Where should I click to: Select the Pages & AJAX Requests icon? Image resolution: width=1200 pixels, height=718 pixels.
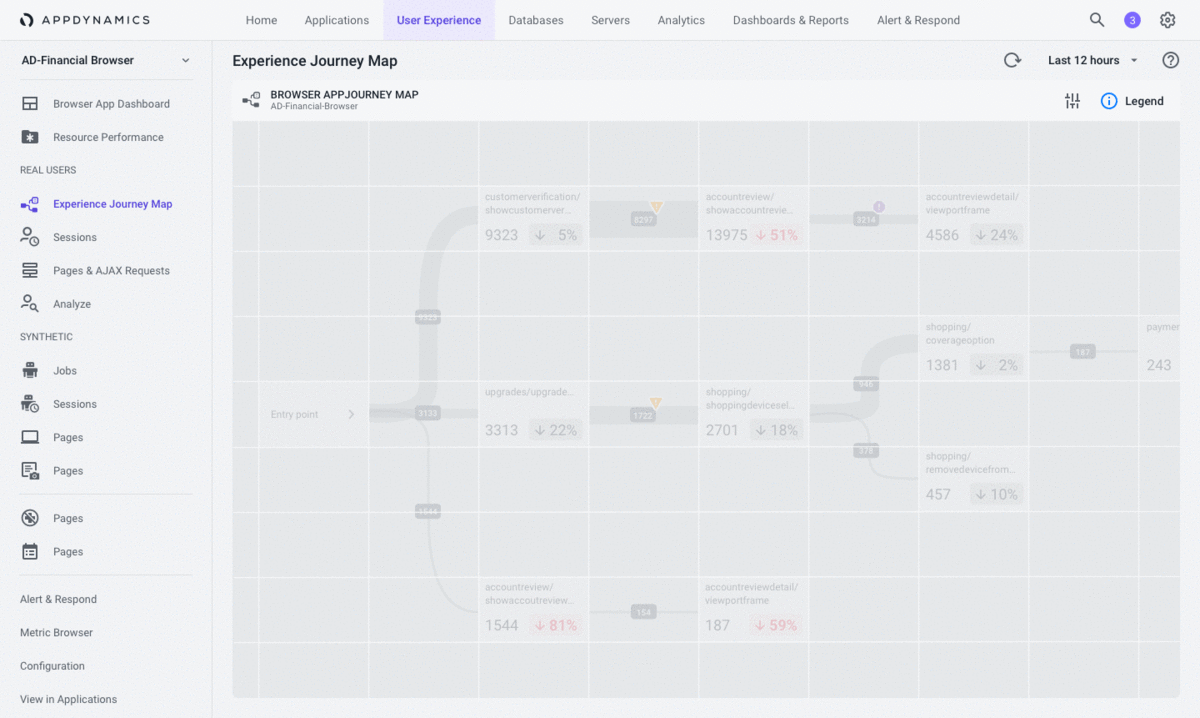click(x=32, y=270)
